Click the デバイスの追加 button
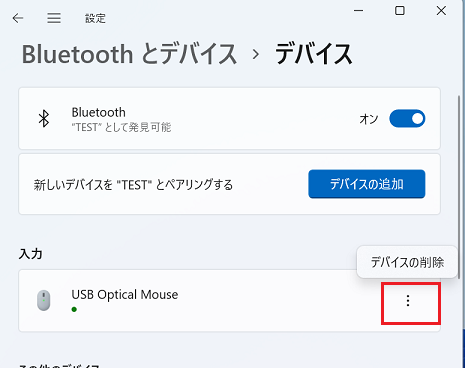Image resolution: width=465 pixels, height=368 pixels. point(367,184)
